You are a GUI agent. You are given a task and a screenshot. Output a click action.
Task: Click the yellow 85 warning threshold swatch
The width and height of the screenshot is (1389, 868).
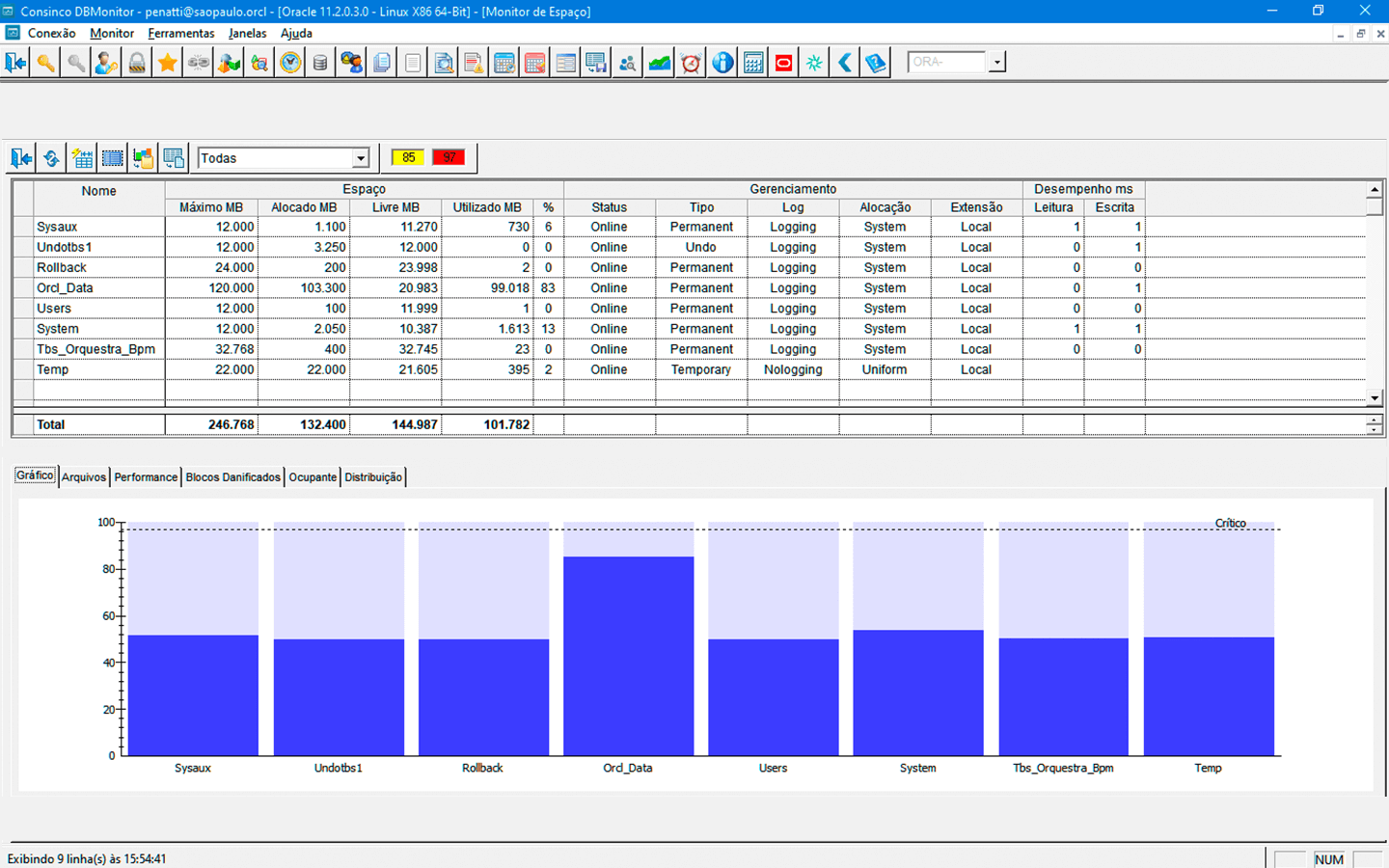pyautogui.click(x=408, y=157)
